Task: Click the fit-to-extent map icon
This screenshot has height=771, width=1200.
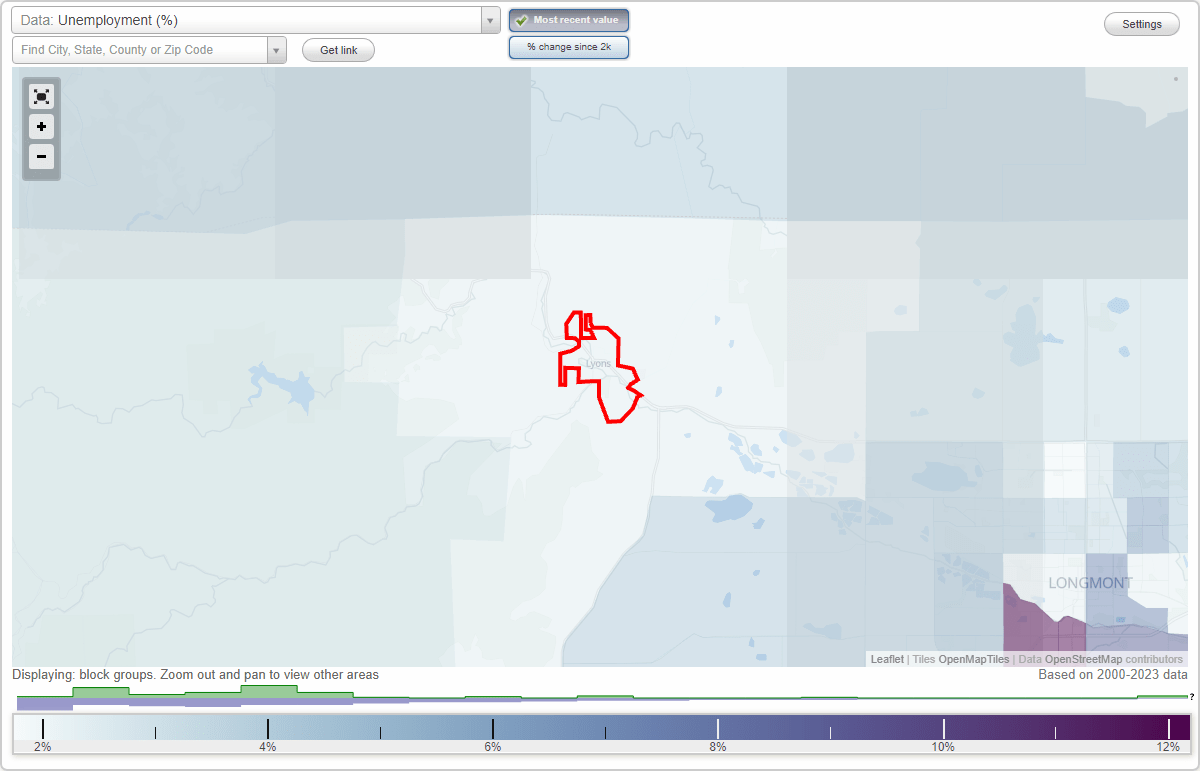Action: point(41,96)
